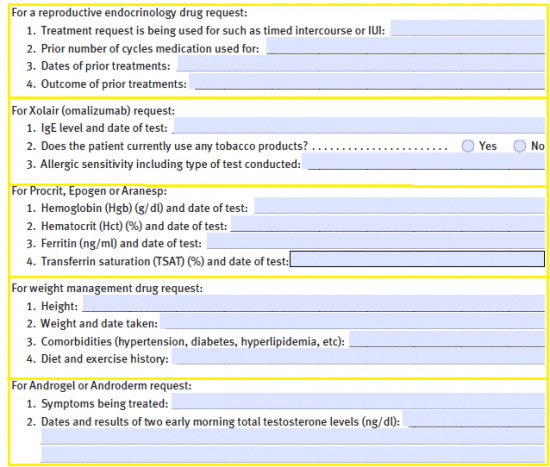Click the prior number of cycles field
Image resolution: width=550 pixels, height=467 pixels.
pos(405,46)
